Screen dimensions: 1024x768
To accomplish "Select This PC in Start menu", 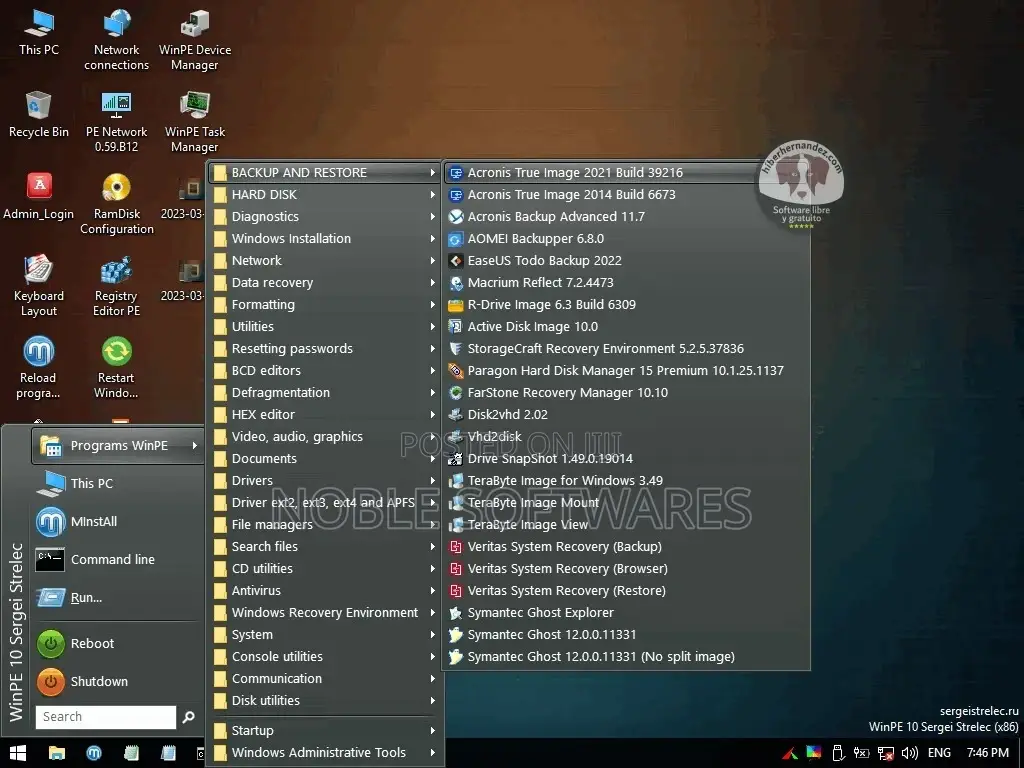I will coord(118,483).
